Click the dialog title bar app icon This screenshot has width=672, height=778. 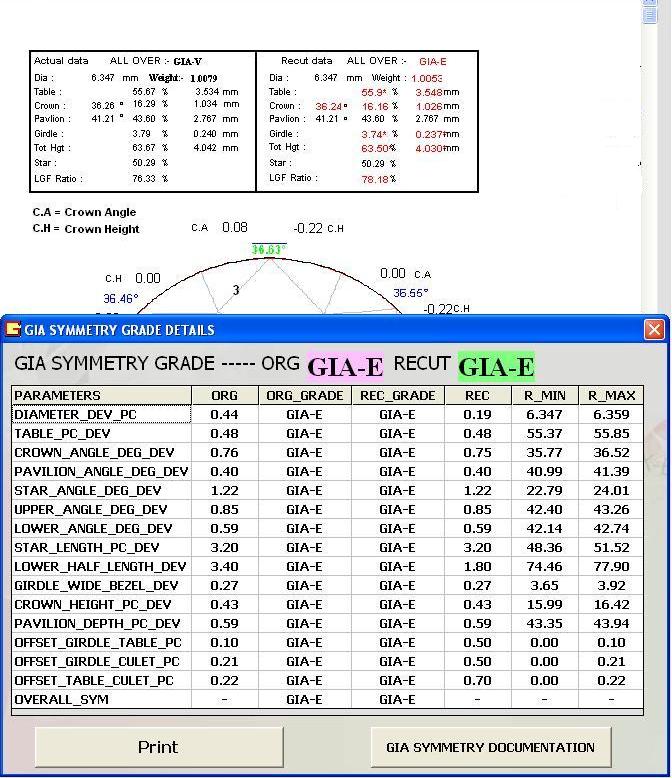12,329
